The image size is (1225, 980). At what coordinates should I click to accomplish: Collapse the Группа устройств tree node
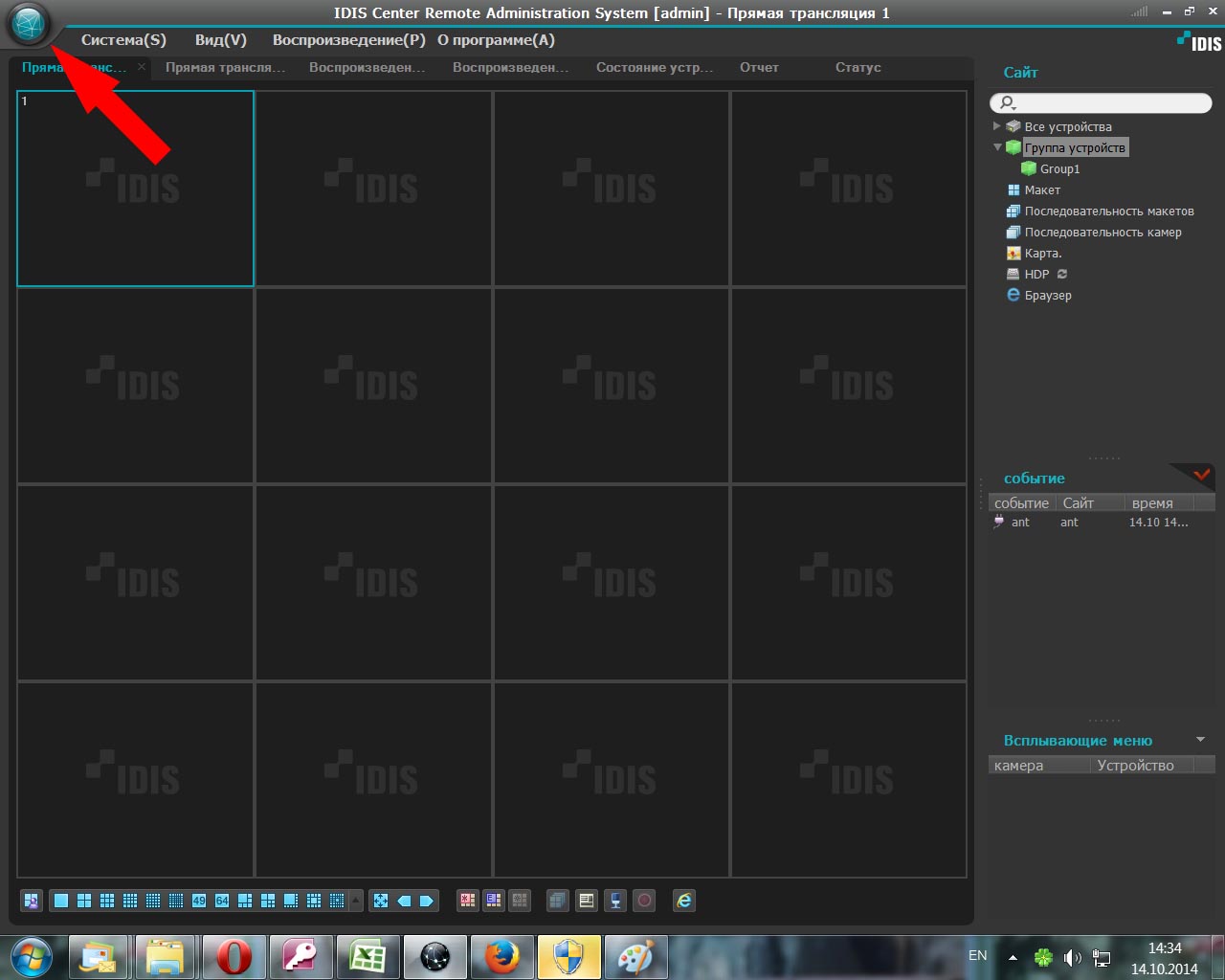[x=997, y=147]
